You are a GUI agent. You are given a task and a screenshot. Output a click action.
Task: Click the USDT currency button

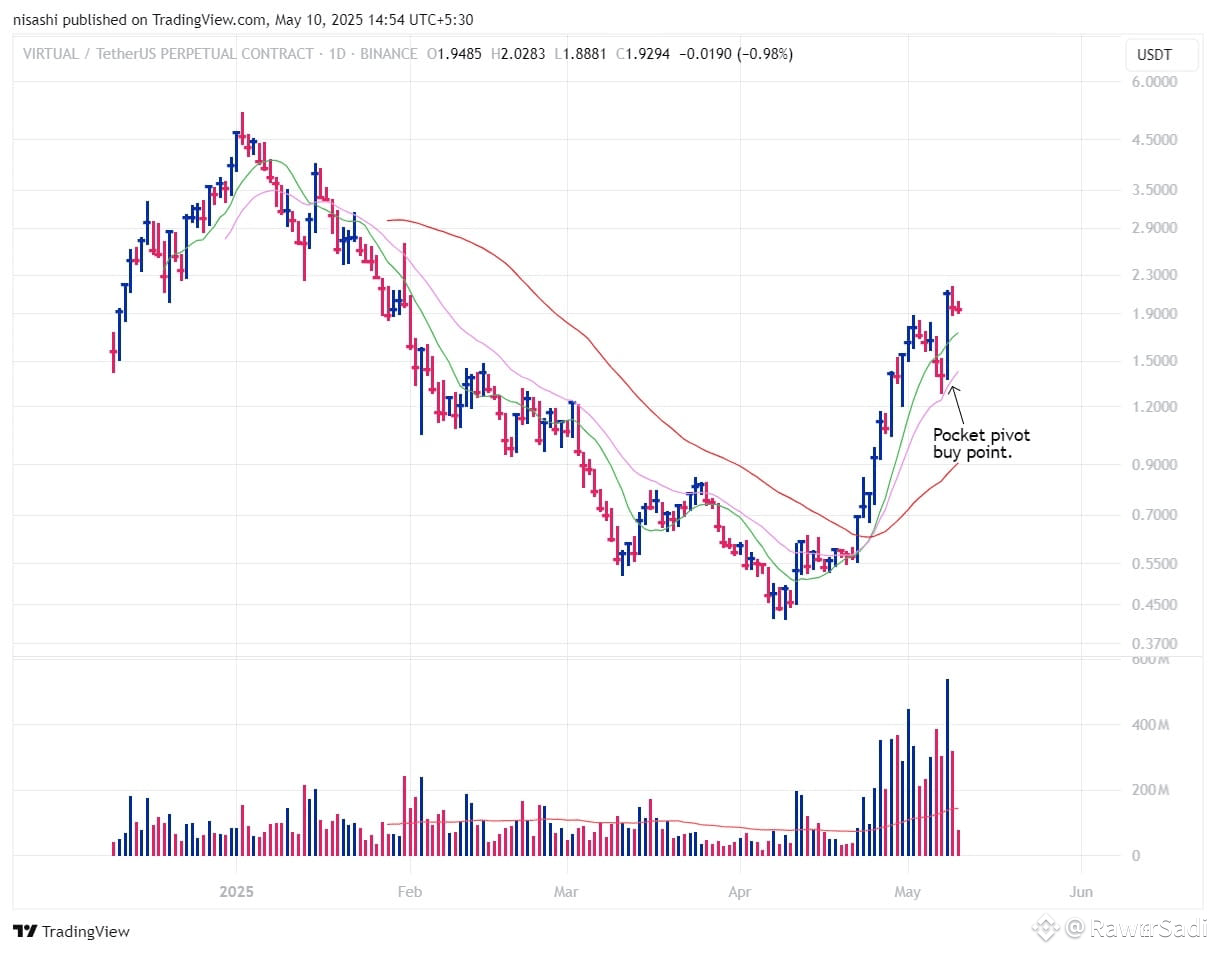(1161, 55)
